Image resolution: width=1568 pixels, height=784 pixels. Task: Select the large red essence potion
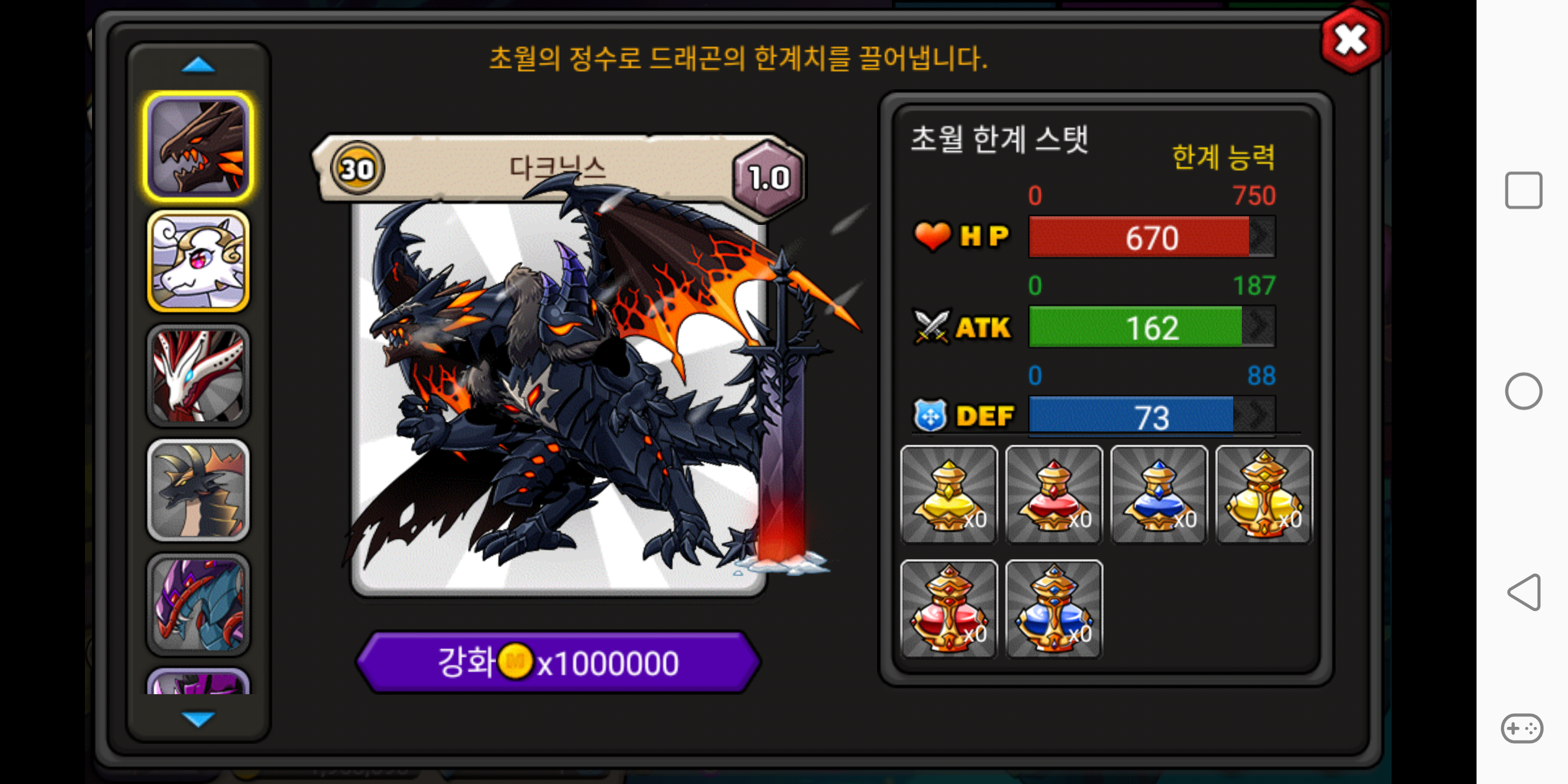(948, 609)
